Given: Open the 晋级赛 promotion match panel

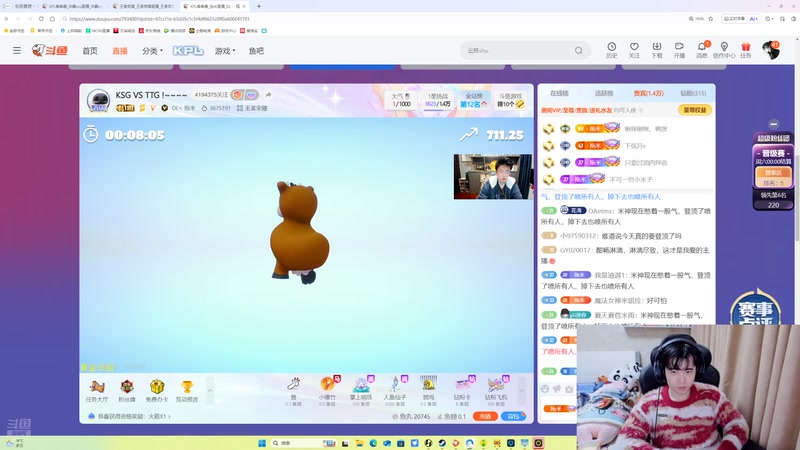Looking at the screenshot, I should pyautogui.click(x=773, y=167).
